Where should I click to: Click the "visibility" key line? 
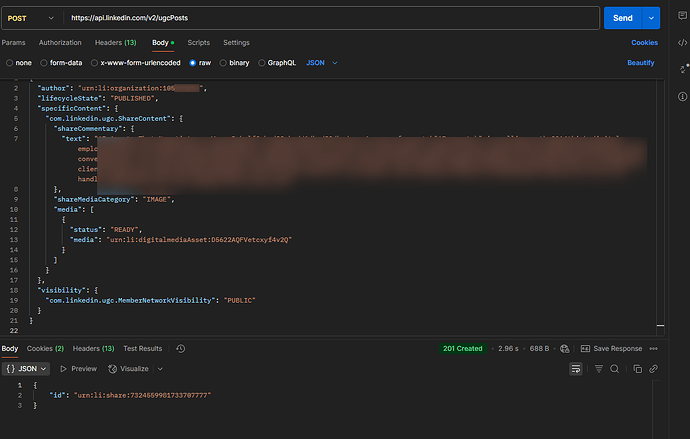pos(68,290)
